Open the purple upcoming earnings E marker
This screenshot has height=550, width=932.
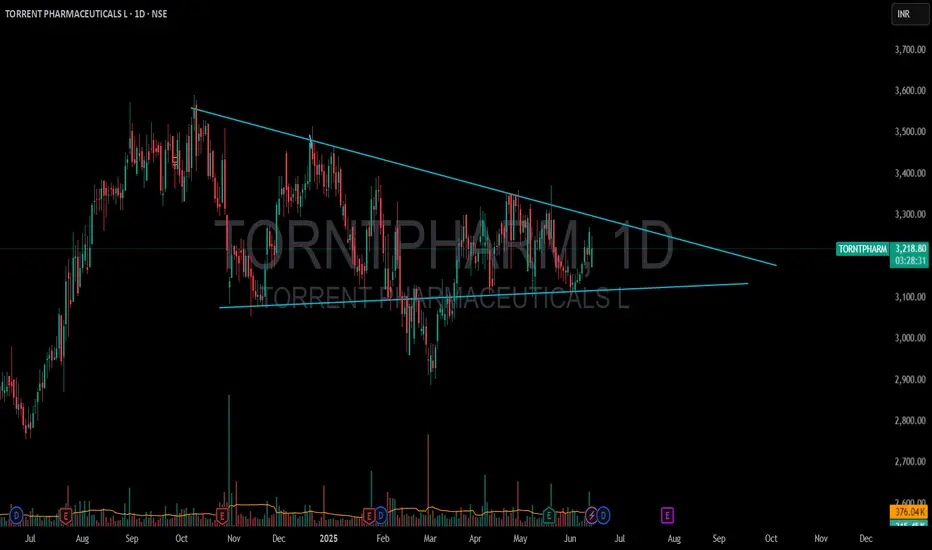[x=667, y=515]
